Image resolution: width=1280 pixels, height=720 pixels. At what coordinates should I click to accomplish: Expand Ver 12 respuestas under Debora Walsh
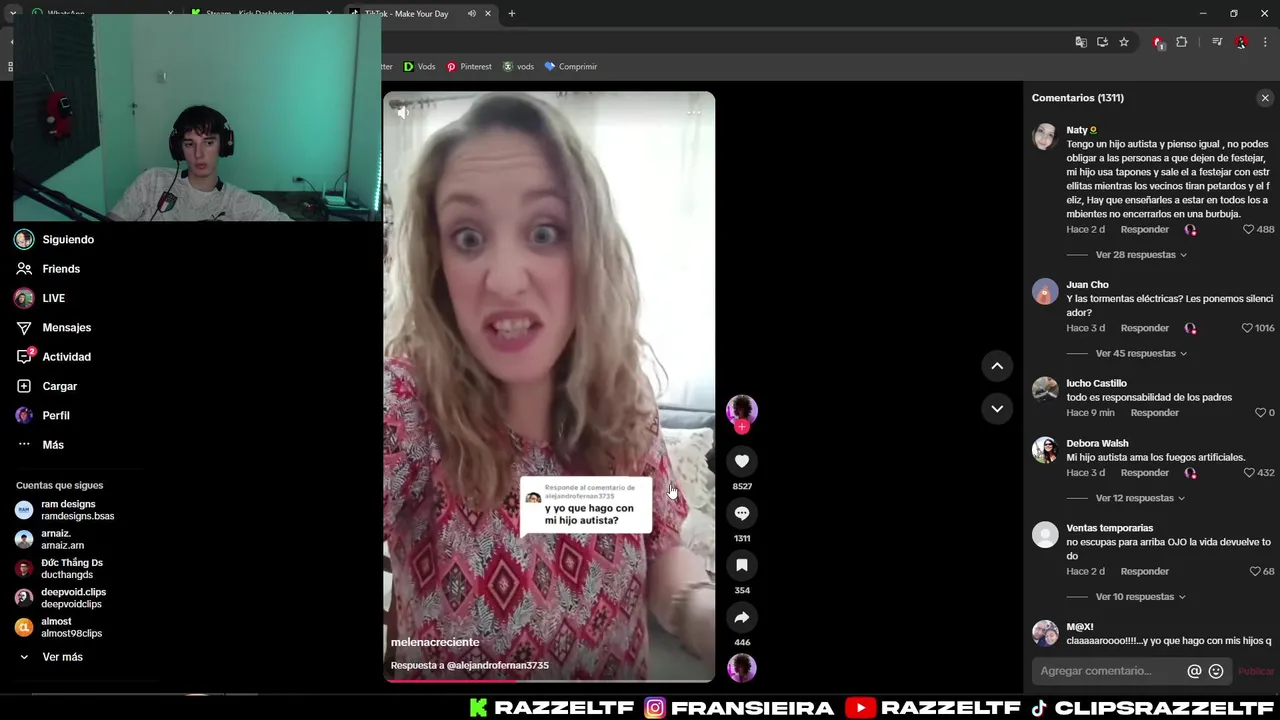click(1141, 498)
